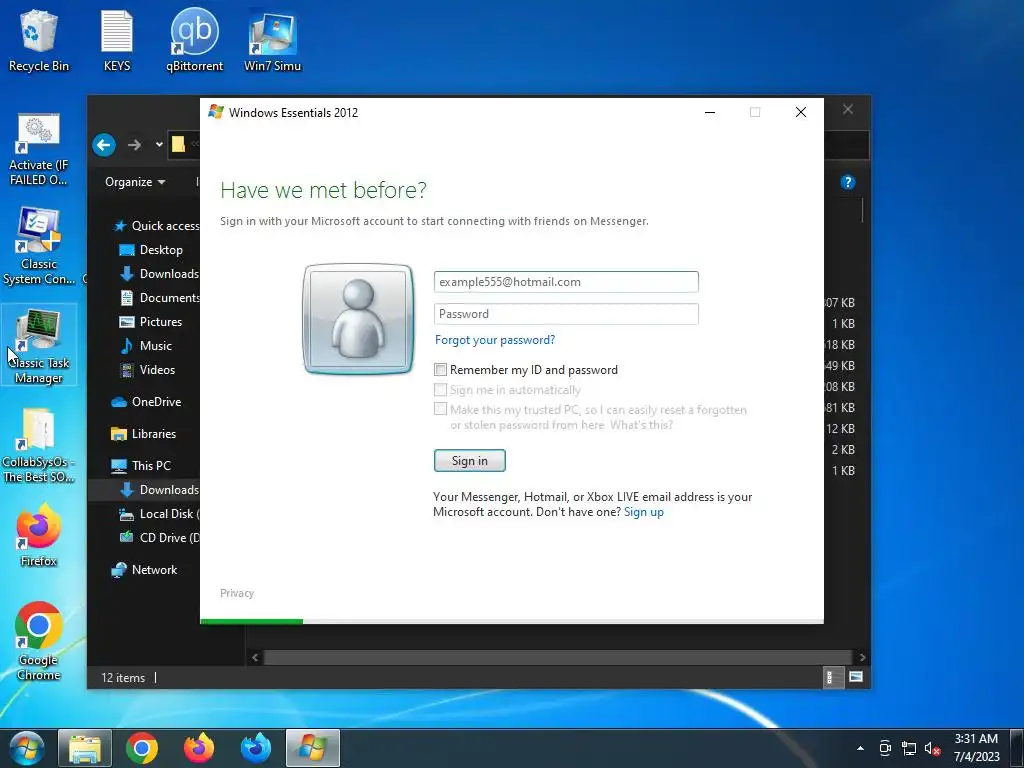The image size is (1024, 768).
Task: Open the Win7 Simu desktop shortcut
Action: [x=272, y=40]
